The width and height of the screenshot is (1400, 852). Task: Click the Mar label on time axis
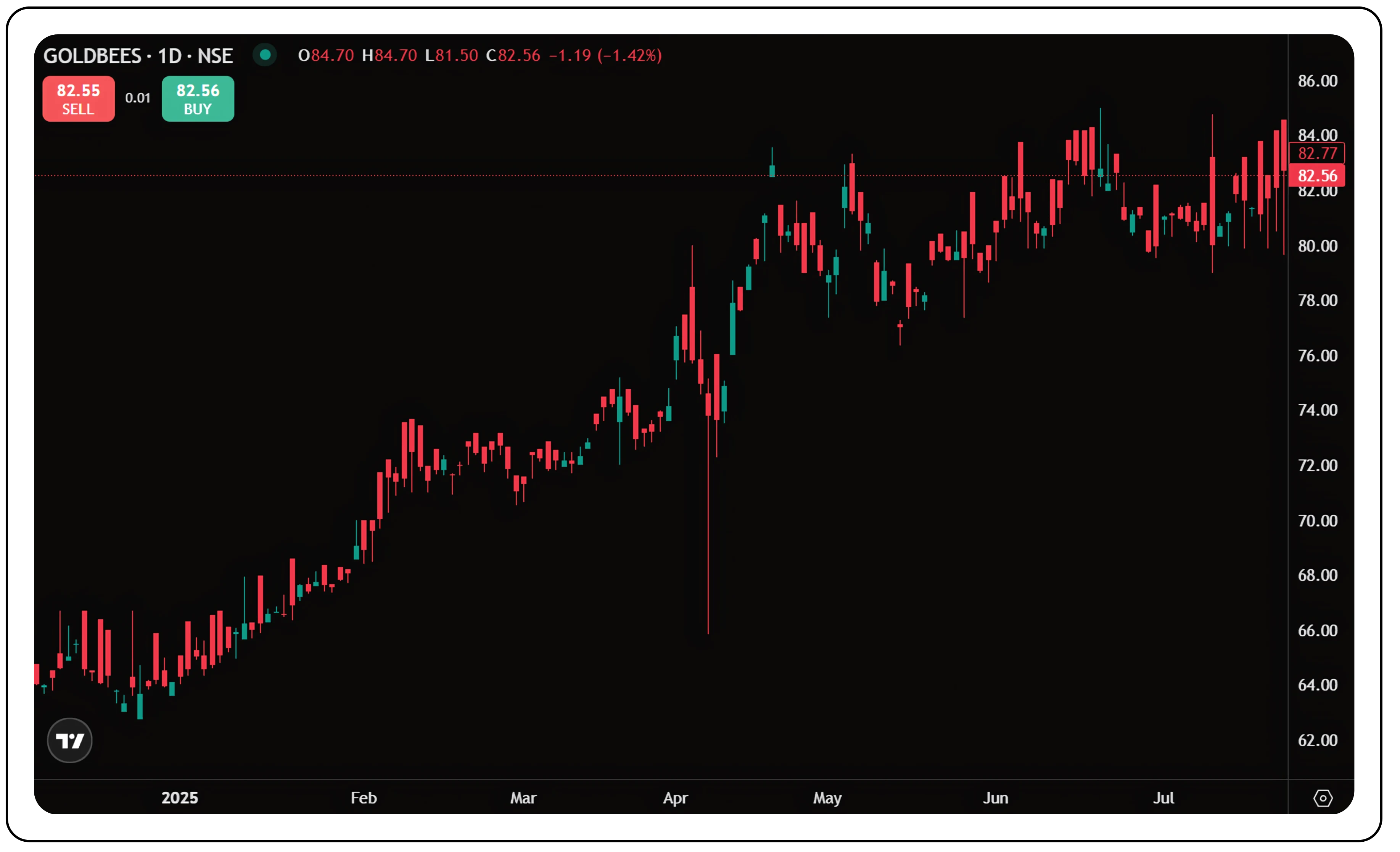[x=523, y=798]
